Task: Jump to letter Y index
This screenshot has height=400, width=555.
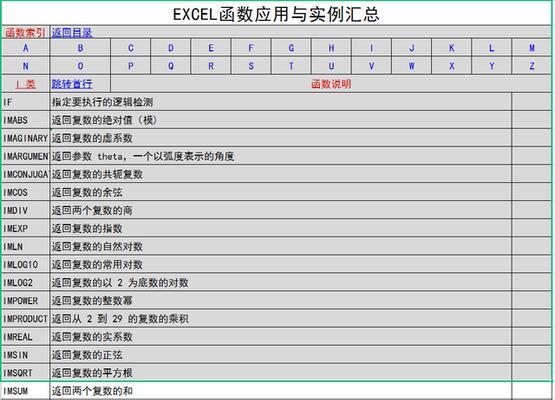Action: pos(492,66)
